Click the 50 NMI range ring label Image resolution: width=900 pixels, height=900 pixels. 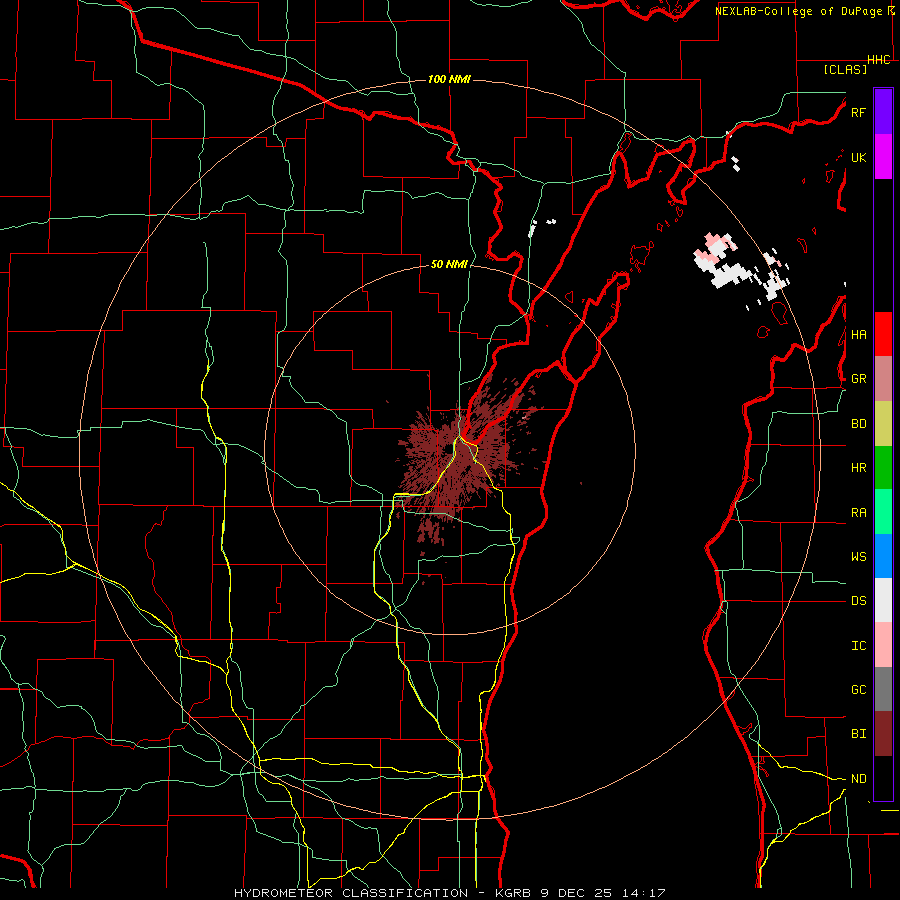pos(449,264)
